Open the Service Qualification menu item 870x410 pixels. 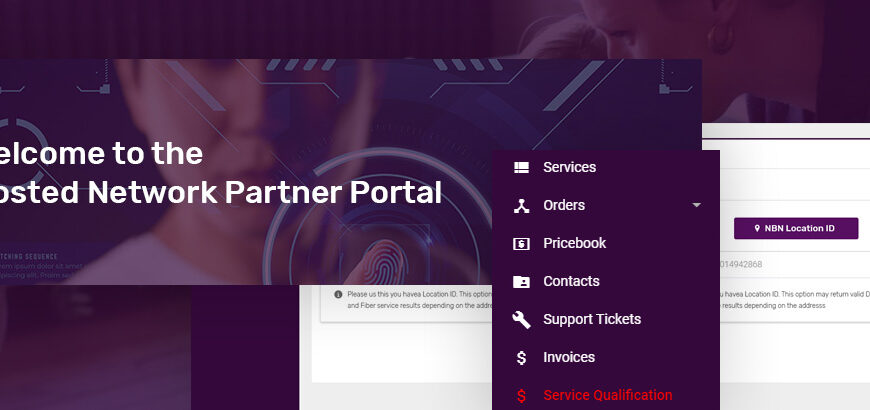coord(606,395)
